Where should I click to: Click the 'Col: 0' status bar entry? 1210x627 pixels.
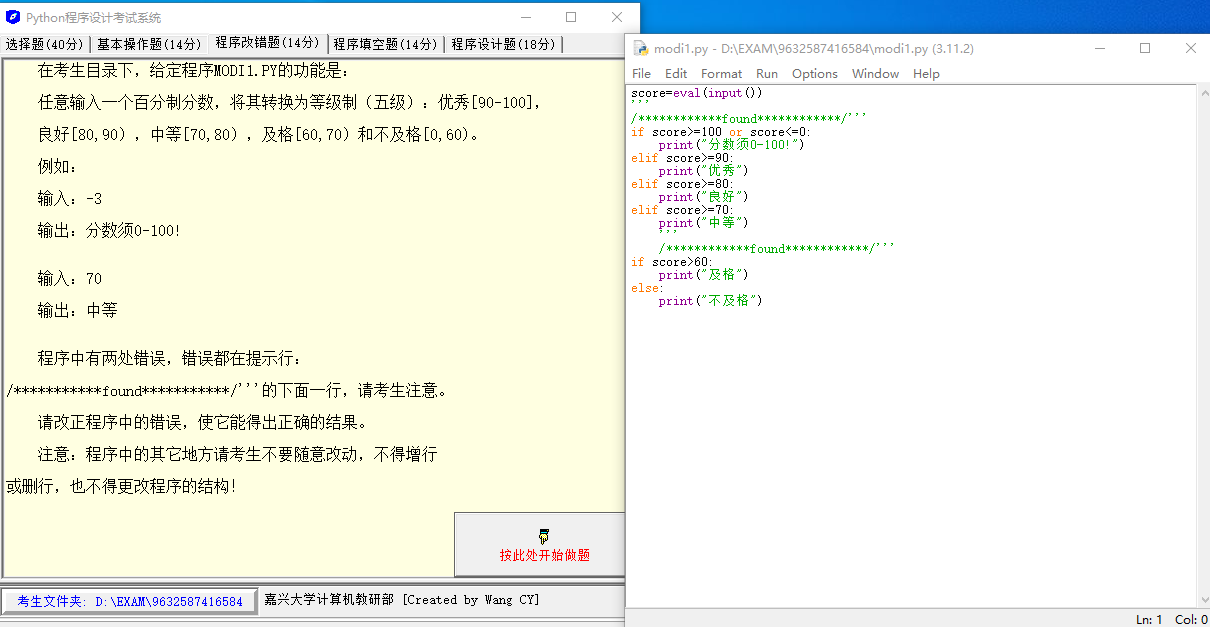[1192, 620]
